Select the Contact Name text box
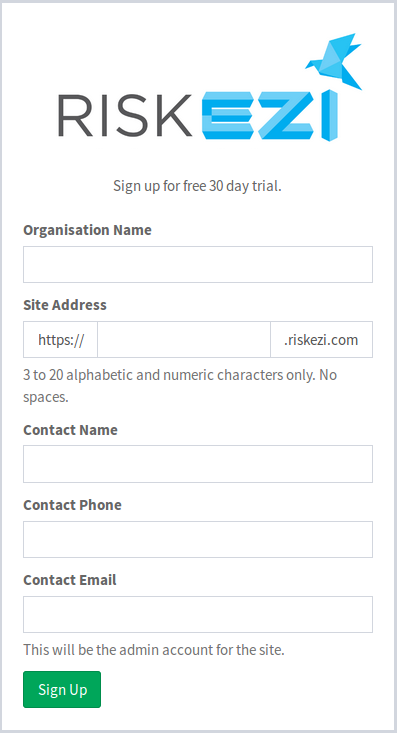397x733 pixels. tap(198, 464)
